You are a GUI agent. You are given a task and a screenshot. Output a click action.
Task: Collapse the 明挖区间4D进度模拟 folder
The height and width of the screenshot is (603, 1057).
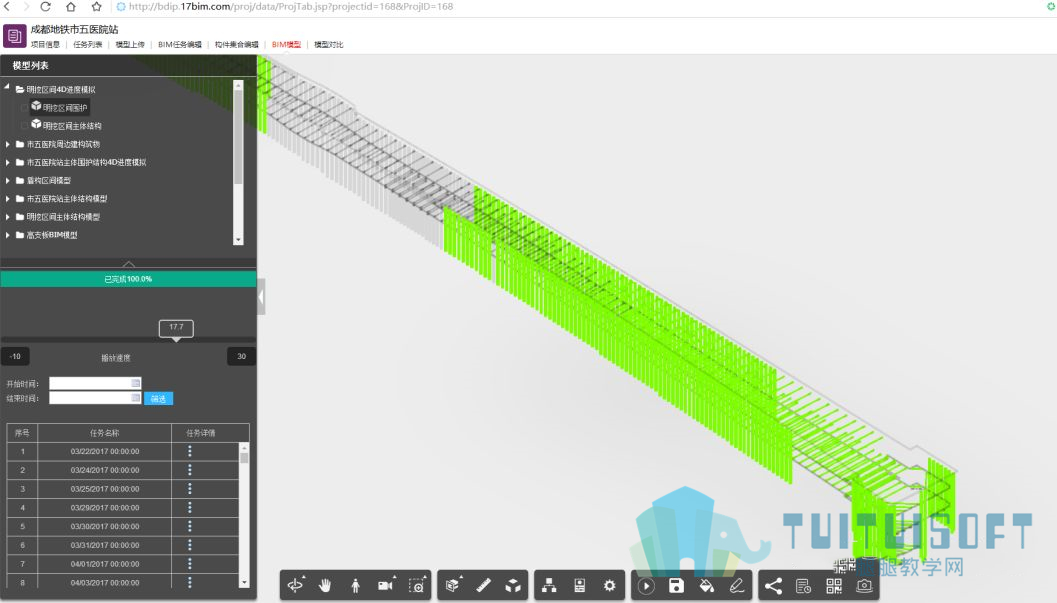[x=7, y=88]
